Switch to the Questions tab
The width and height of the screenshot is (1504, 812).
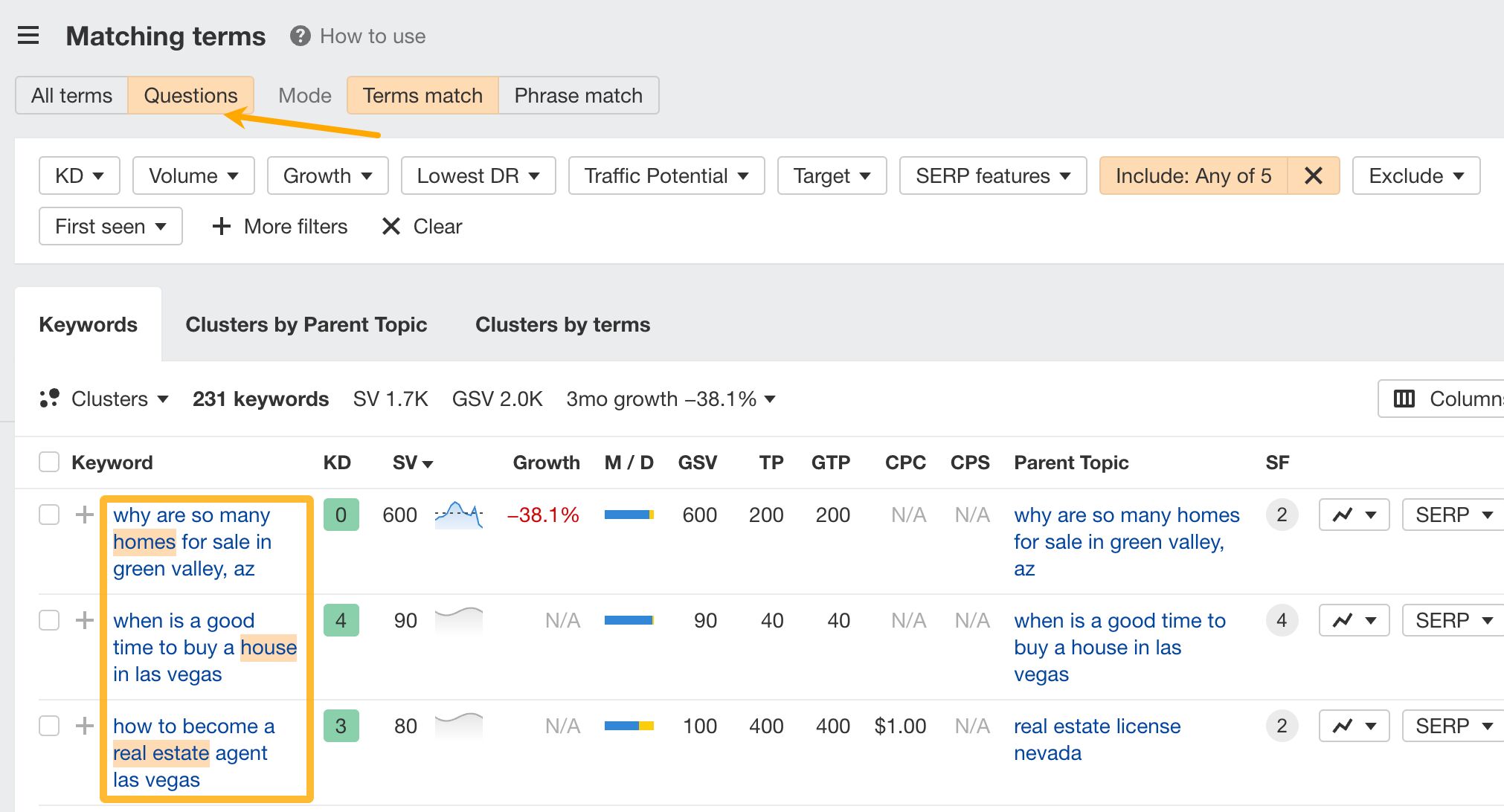(191, 95)
